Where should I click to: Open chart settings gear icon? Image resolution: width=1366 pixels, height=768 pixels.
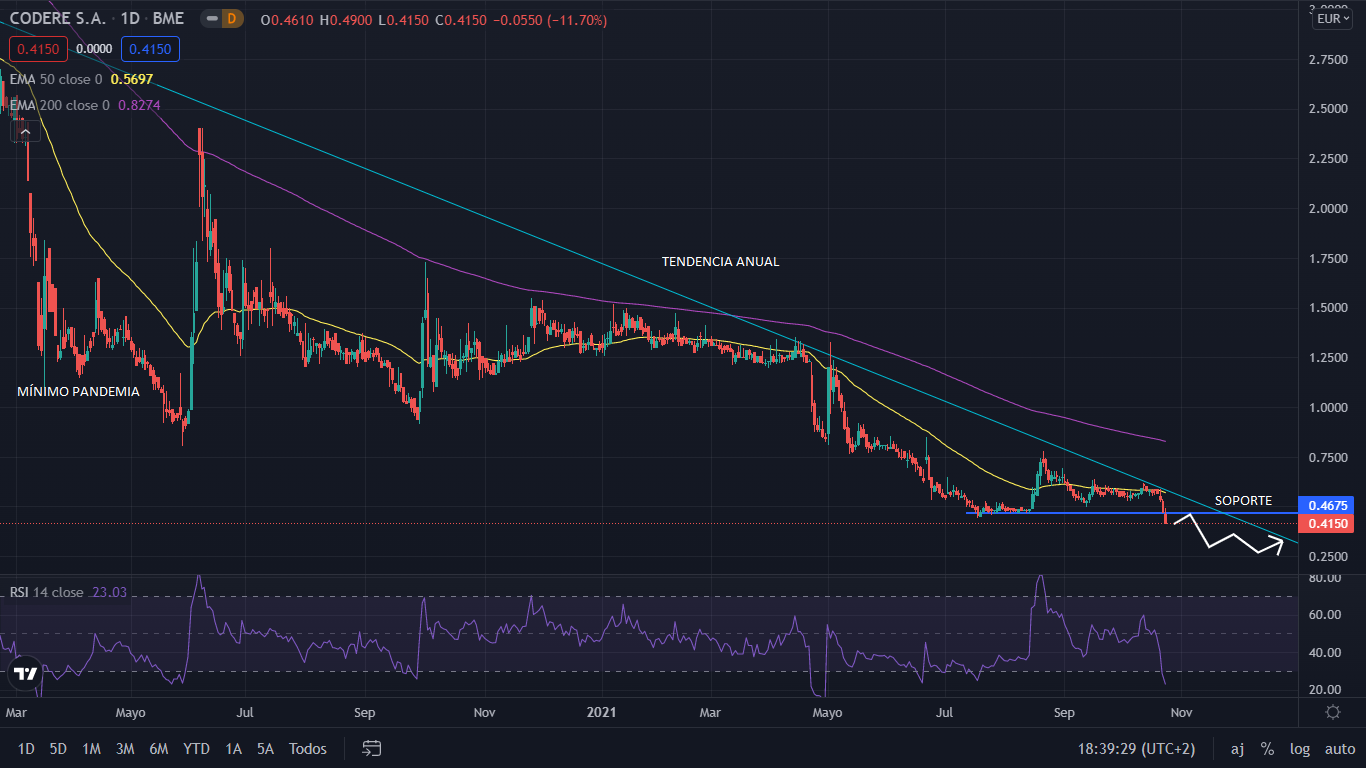[1332, 712]
